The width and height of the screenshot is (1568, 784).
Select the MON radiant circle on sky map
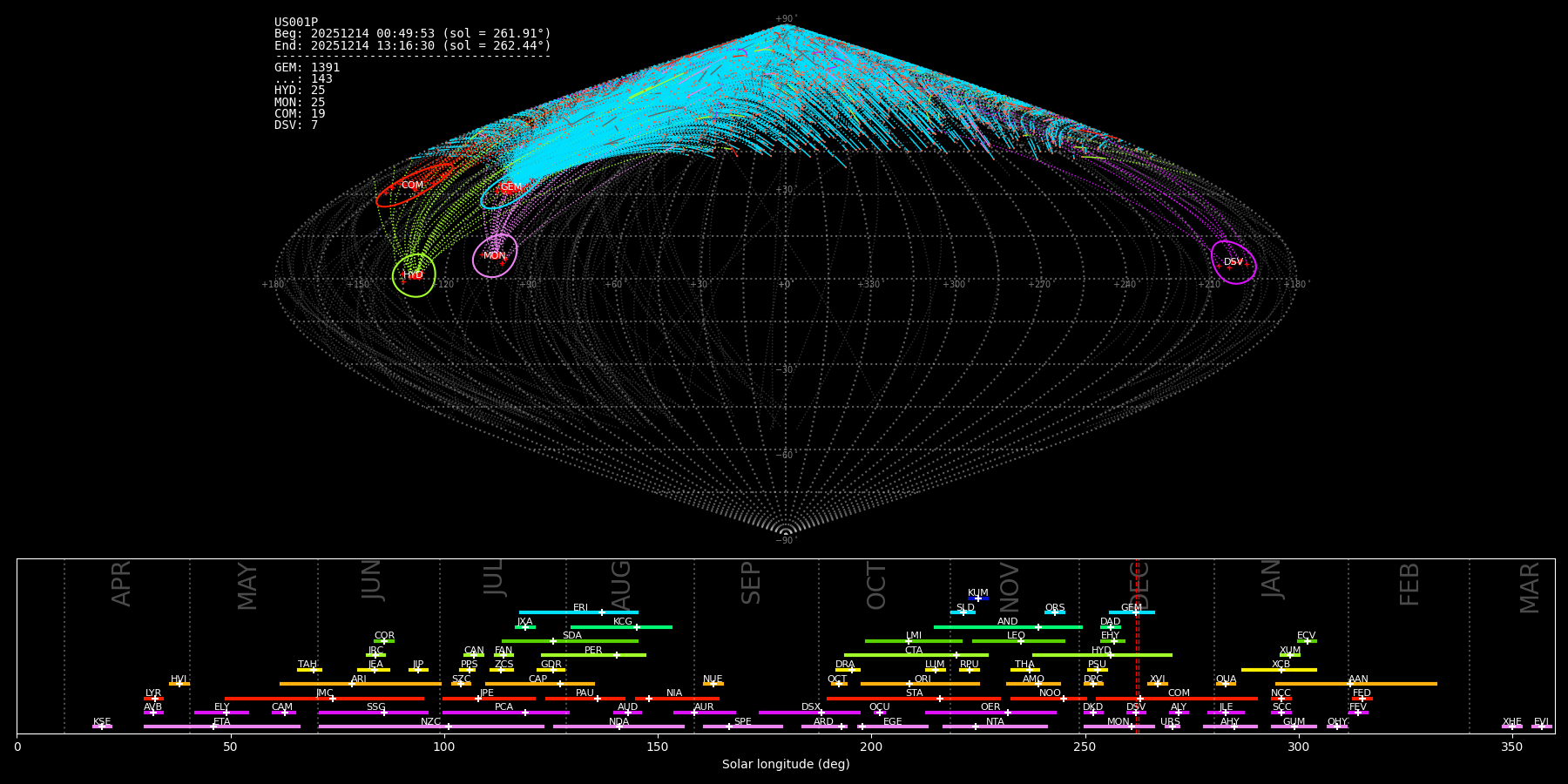point(495,256)
